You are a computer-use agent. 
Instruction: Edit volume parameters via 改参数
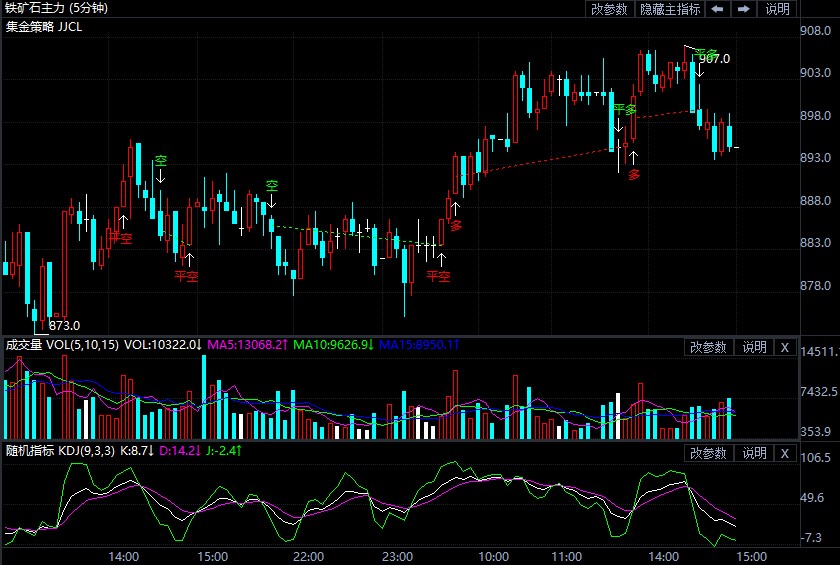(x=709, y=347)
